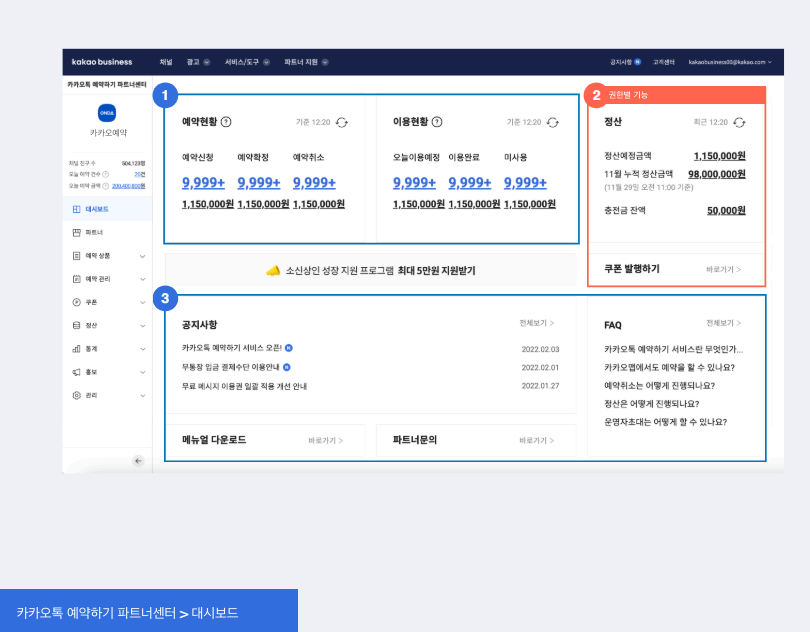This screenshot has width=810, height=632.
Task: Click the 카카오예약 ONDA profile logo
Action: point(107,113)
